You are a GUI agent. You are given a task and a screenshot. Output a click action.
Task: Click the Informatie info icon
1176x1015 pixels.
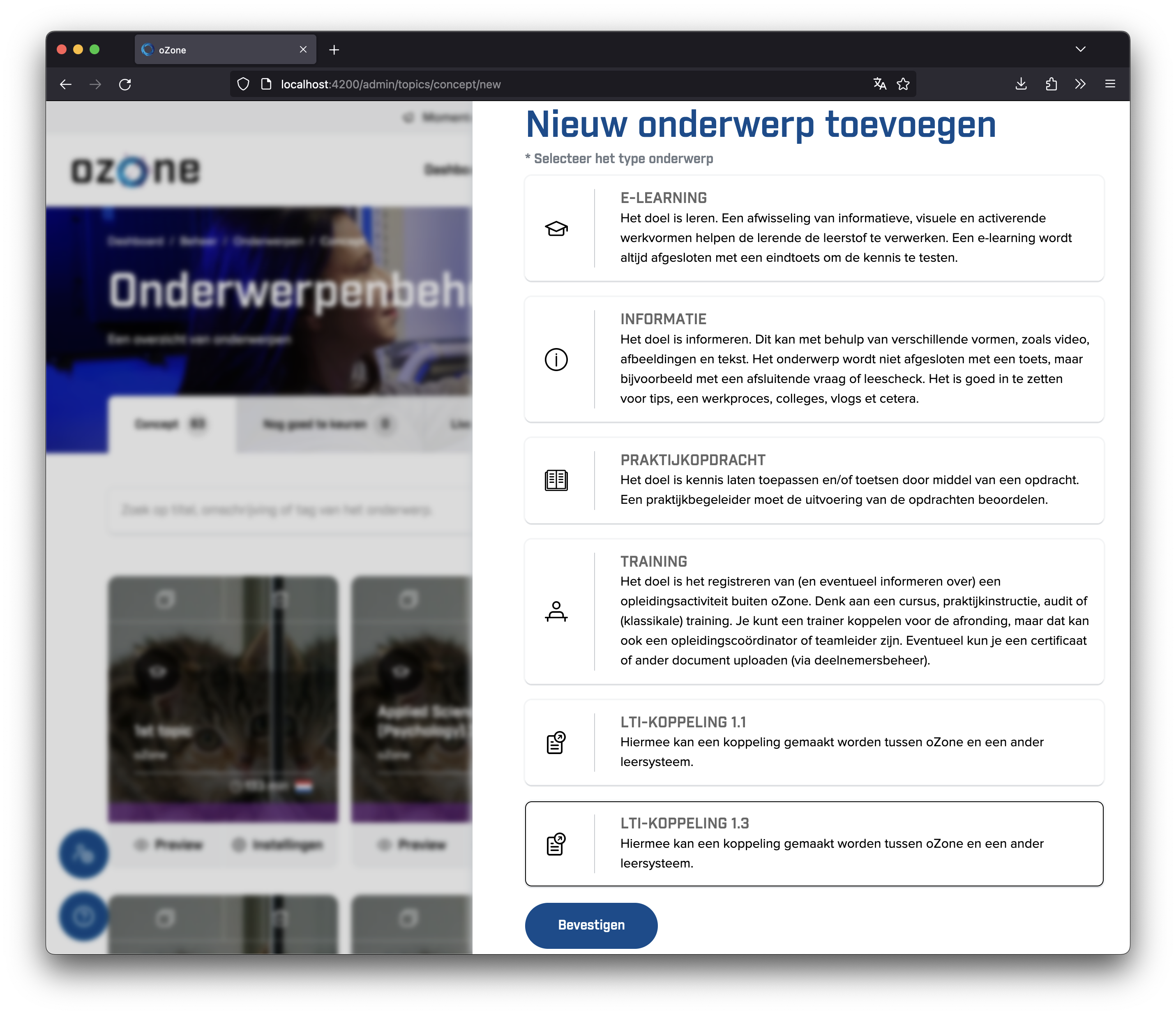[556, 359]
